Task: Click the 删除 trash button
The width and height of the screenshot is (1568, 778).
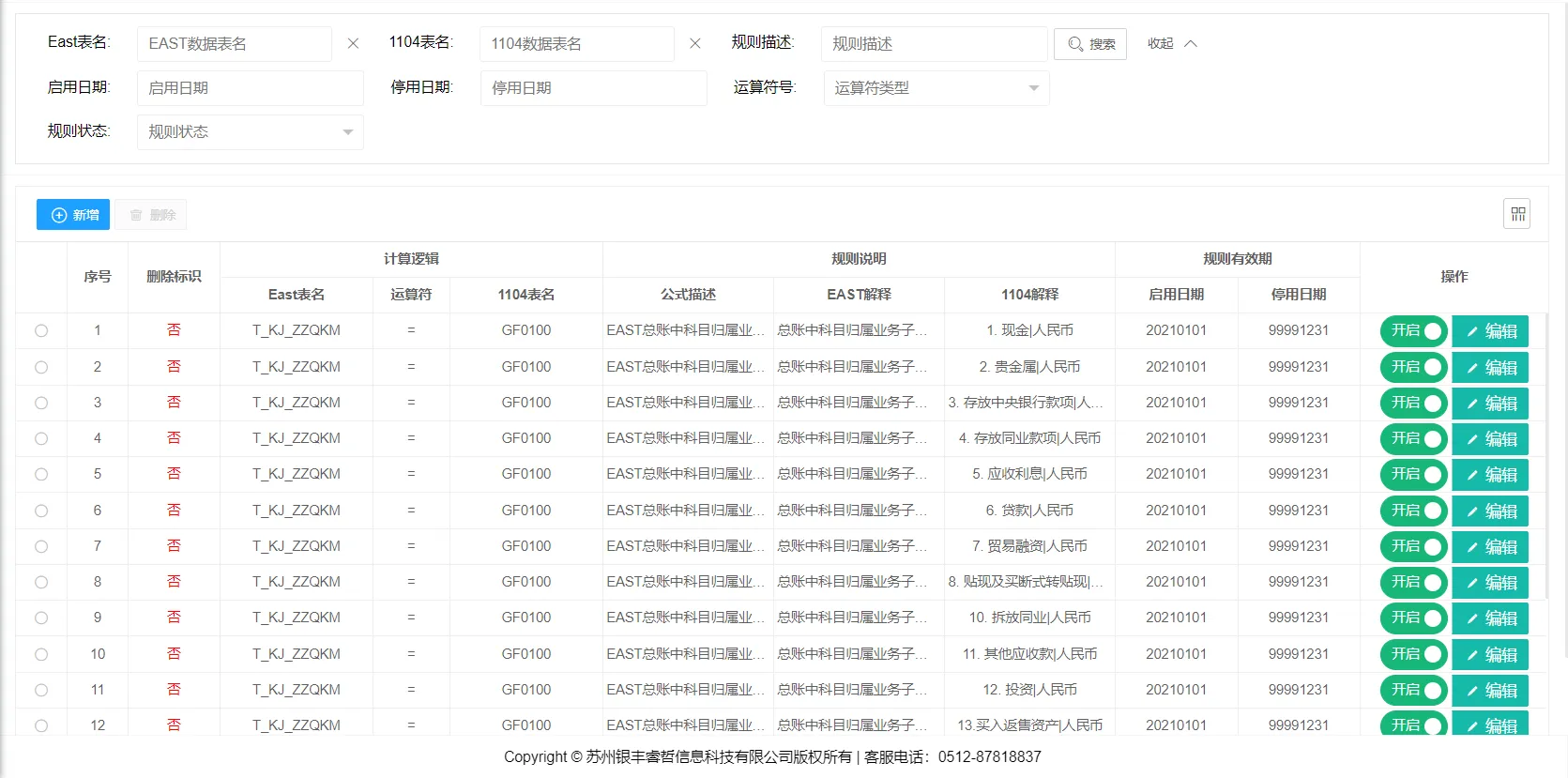Action: point(152,215)
